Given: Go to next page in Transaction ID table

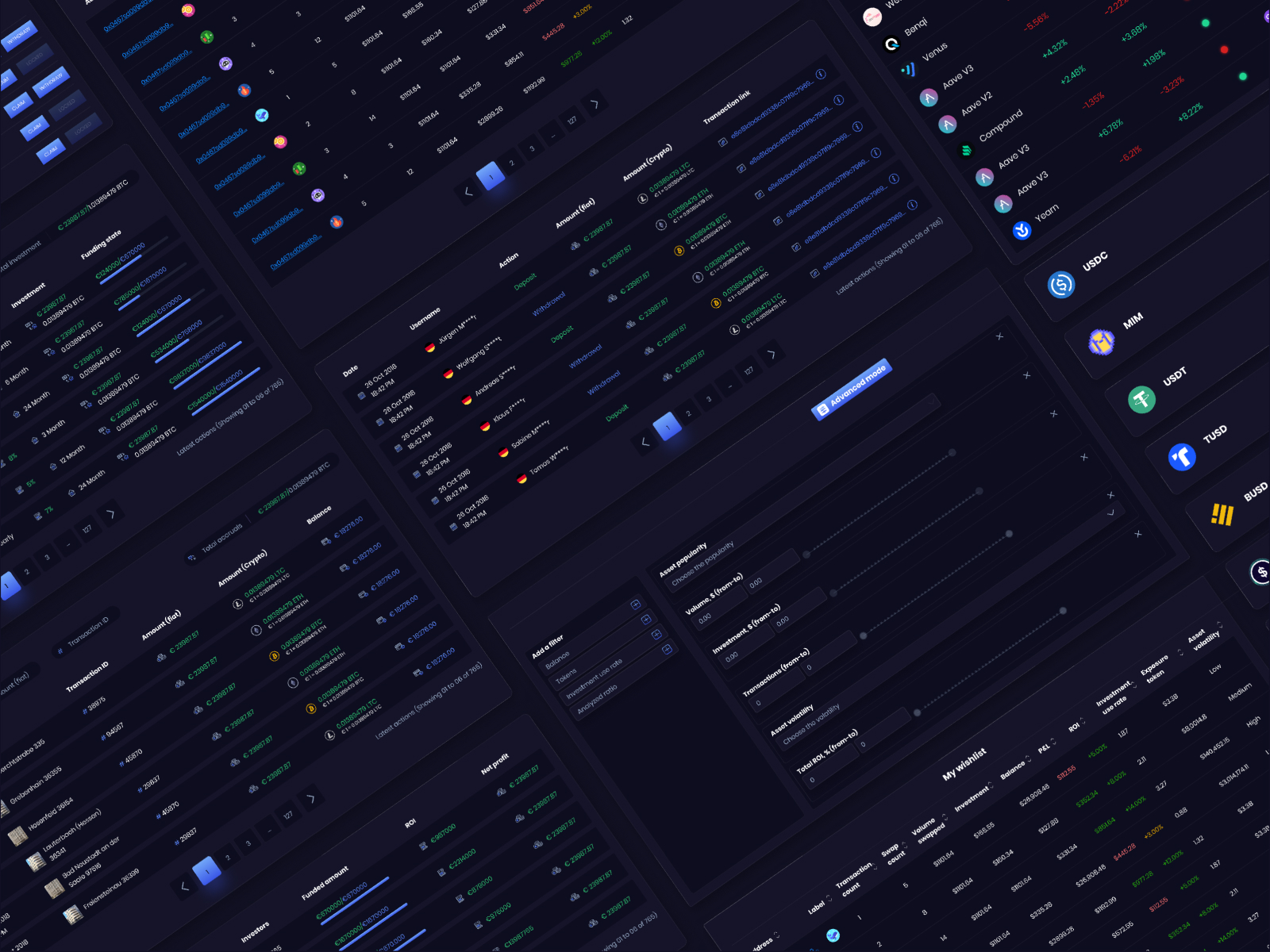Looking at the screenshot, I should tap(310, 798).
